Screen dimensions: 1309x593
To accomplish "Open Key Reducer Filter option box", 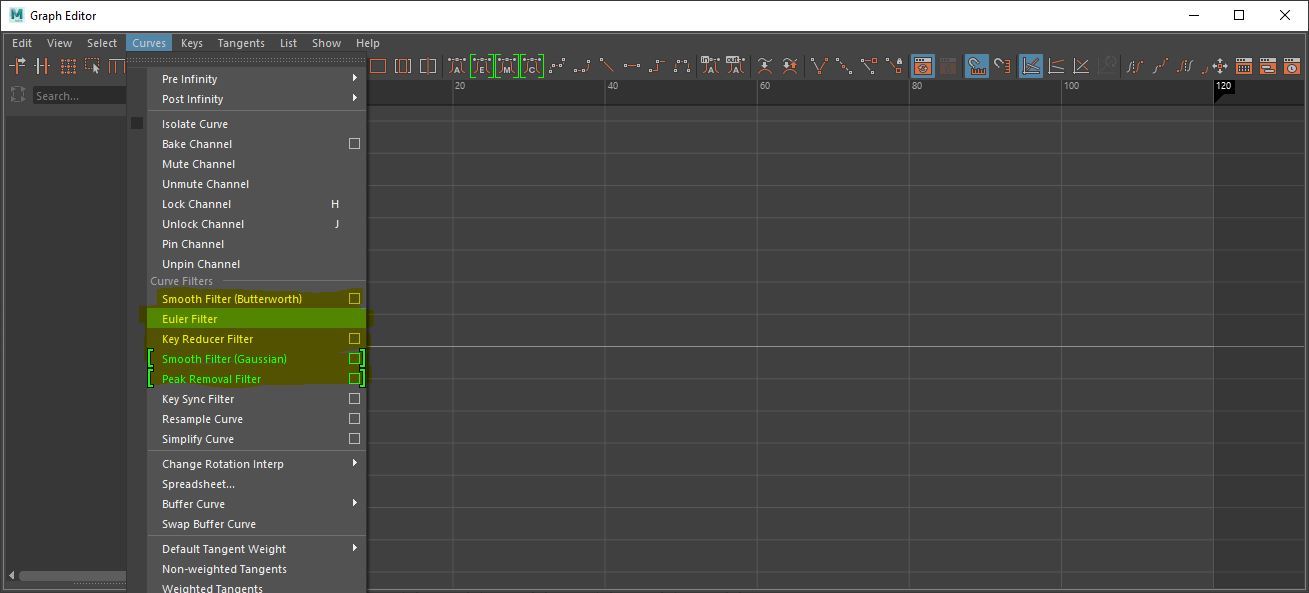I will click(354, 339).
